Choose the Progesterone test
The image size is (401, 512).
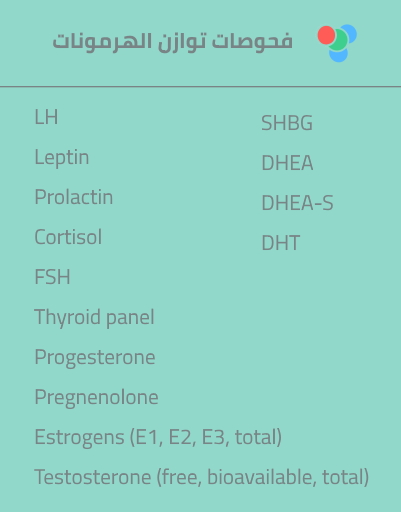(95, 358)
